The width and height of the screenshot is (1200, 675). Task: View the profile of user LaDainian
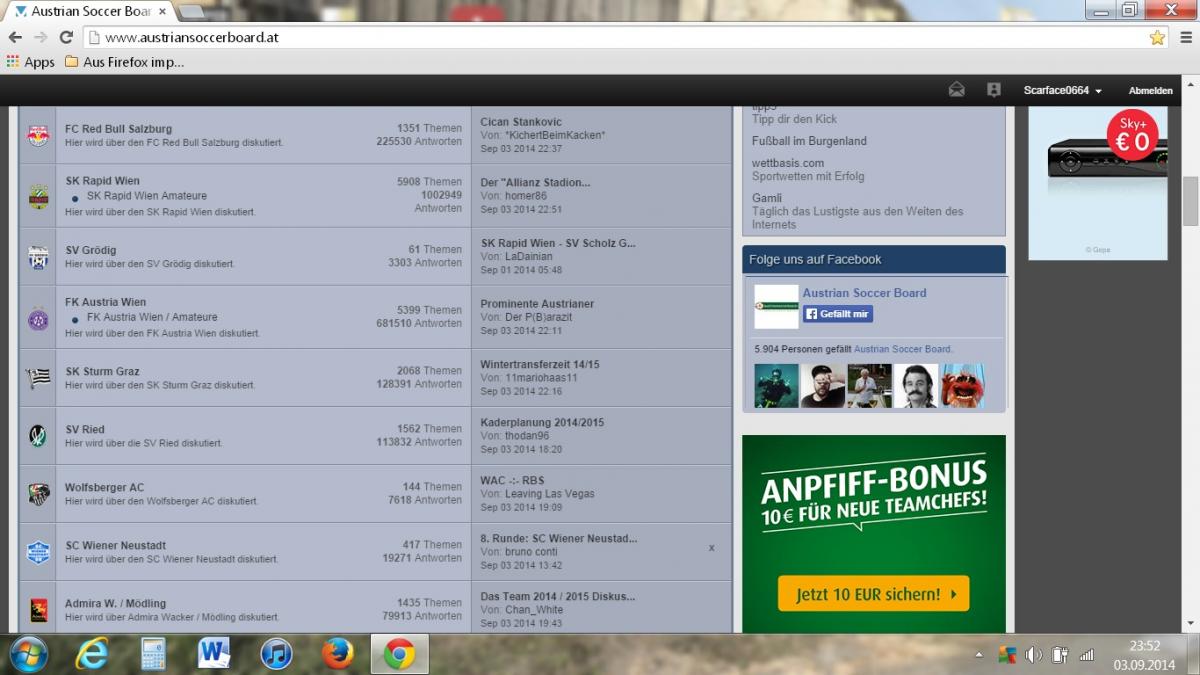(x=529, y=257)
